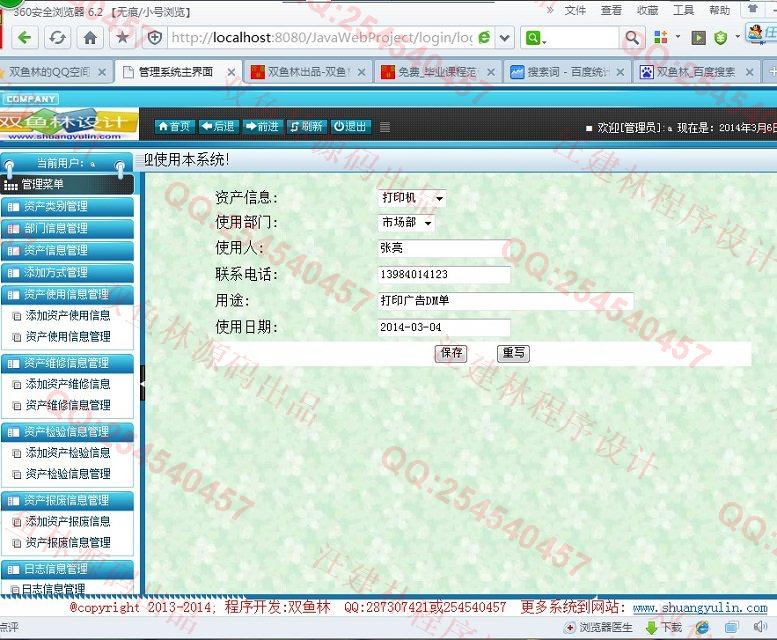The height and width of the screenshot is (640, 777).
Task: Open 资产检验信息管理 sub-item link
Action: tap(67, 474)
